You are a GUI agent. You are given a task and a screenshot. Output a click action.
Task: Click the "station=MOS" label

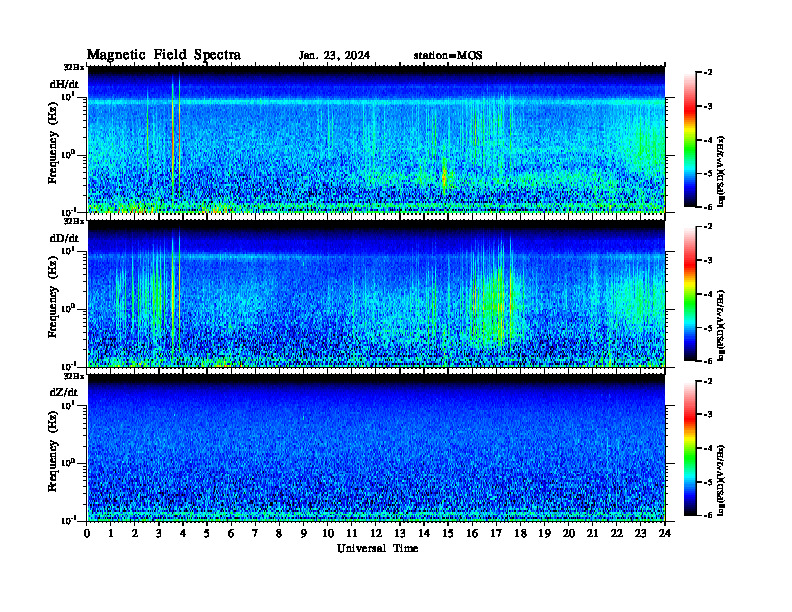coord(448,56)
